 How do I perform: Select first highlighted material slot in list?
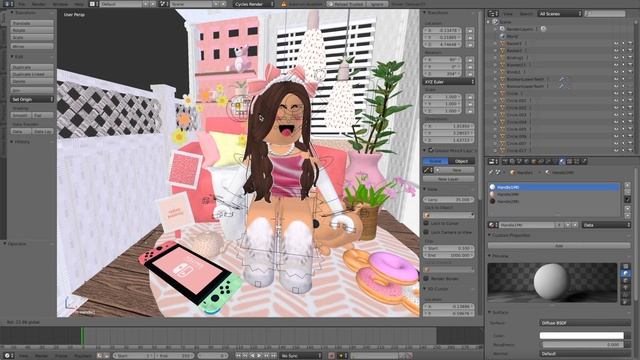554,187
